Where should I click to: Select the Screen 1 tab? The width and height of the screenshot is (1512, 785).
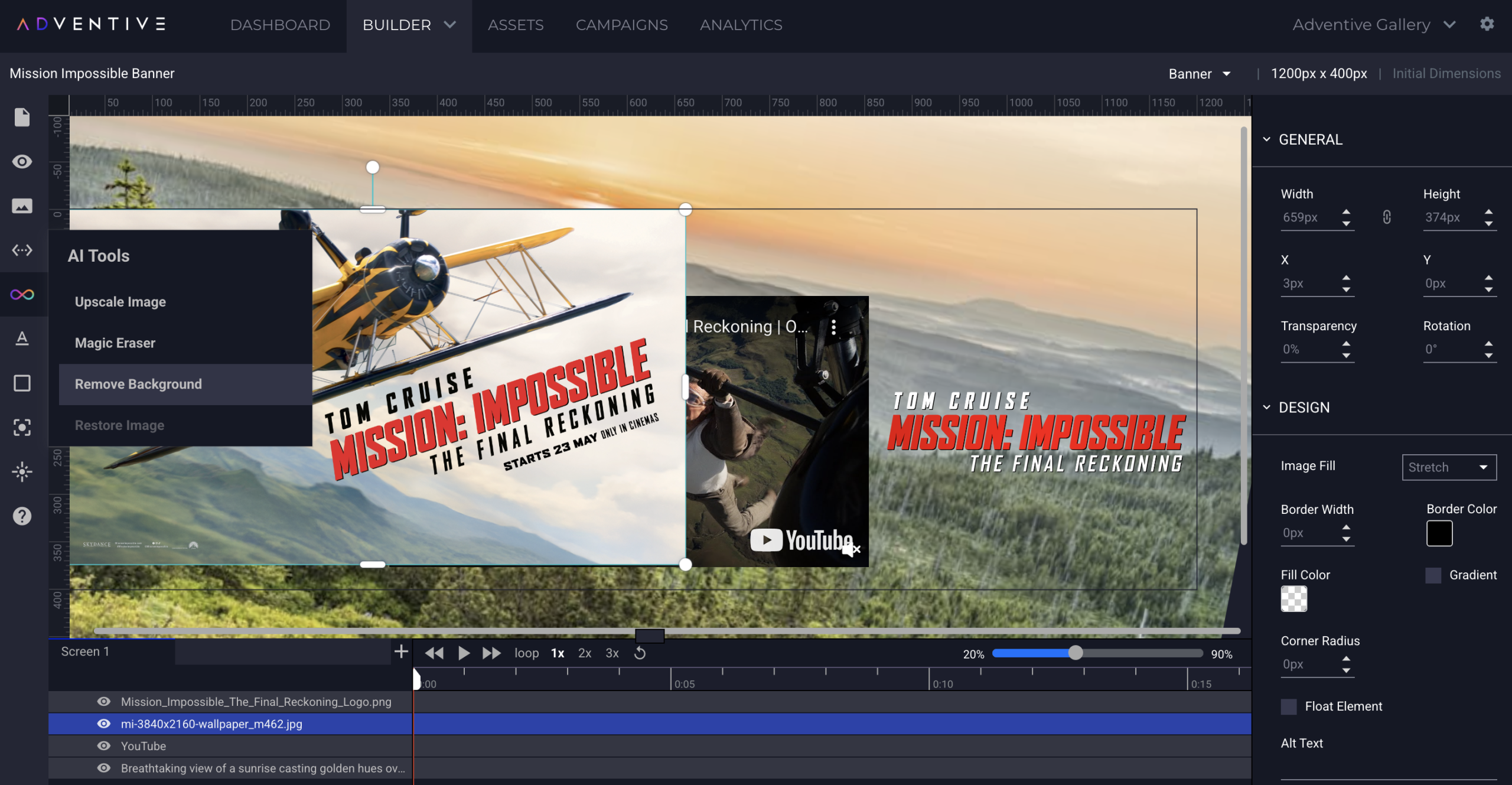(112, 652)
